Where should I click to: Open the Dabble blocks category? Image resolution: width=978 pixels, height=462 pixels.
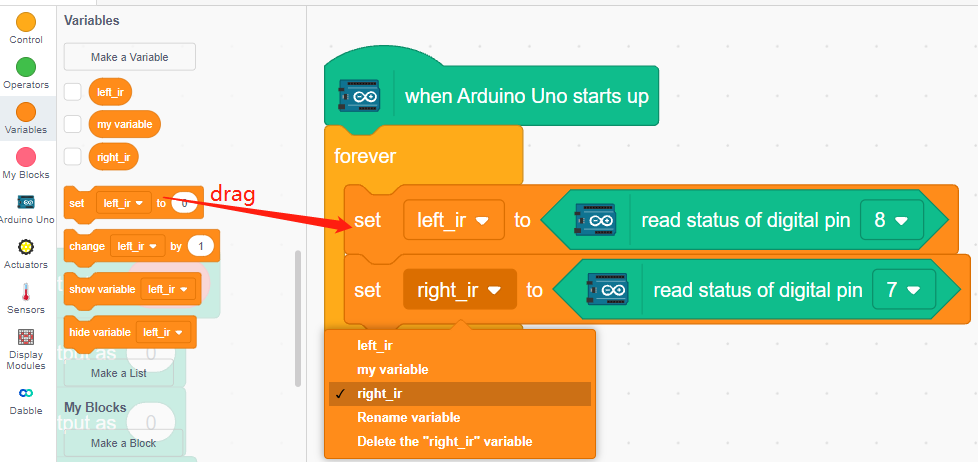(x=26, y=400)
